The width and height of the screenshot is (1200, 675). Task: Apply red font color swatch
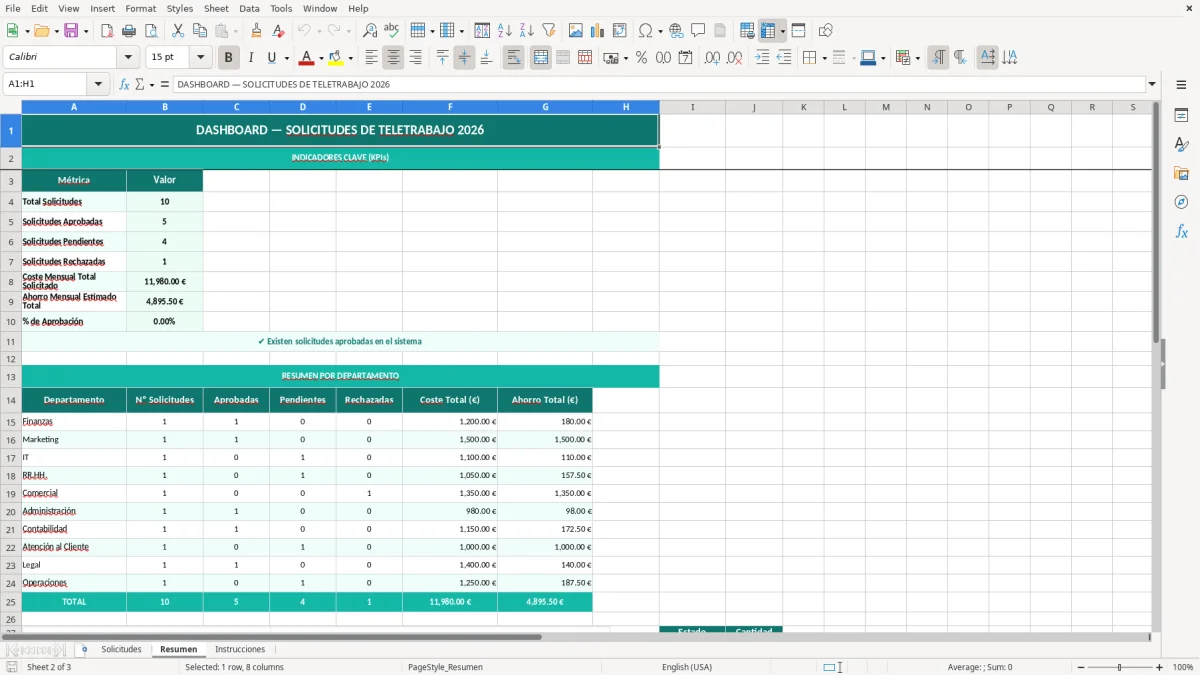pyautogui.click(x=306, y=58)
